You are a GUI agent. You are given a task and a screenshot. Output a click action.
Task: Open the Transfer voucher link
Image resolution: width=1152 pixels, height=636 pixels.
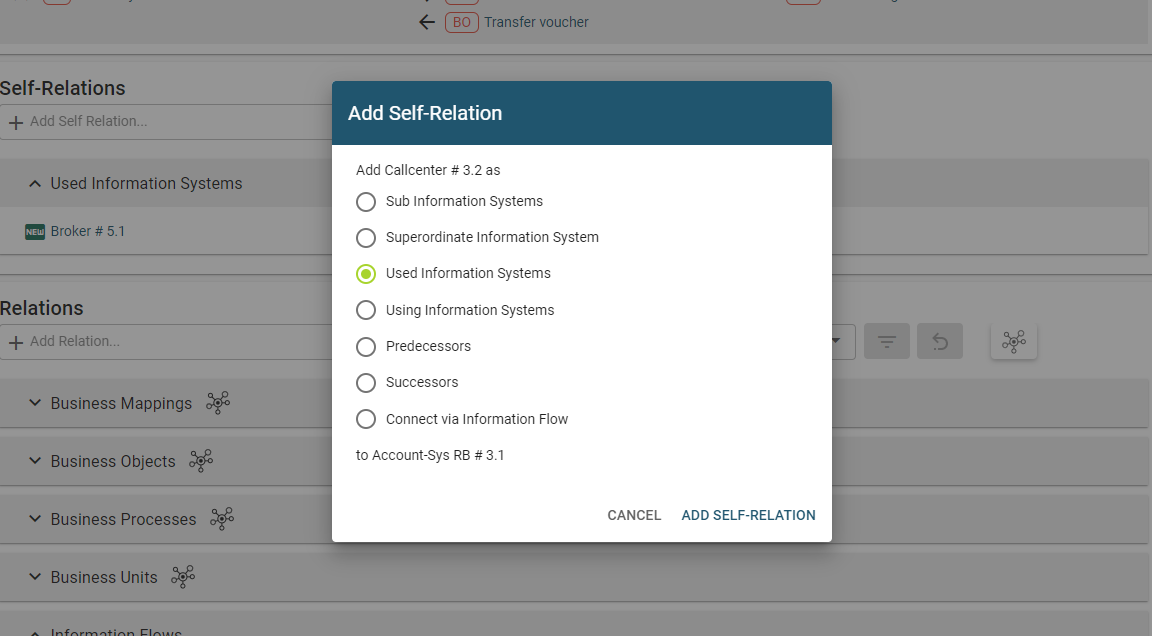536,22
